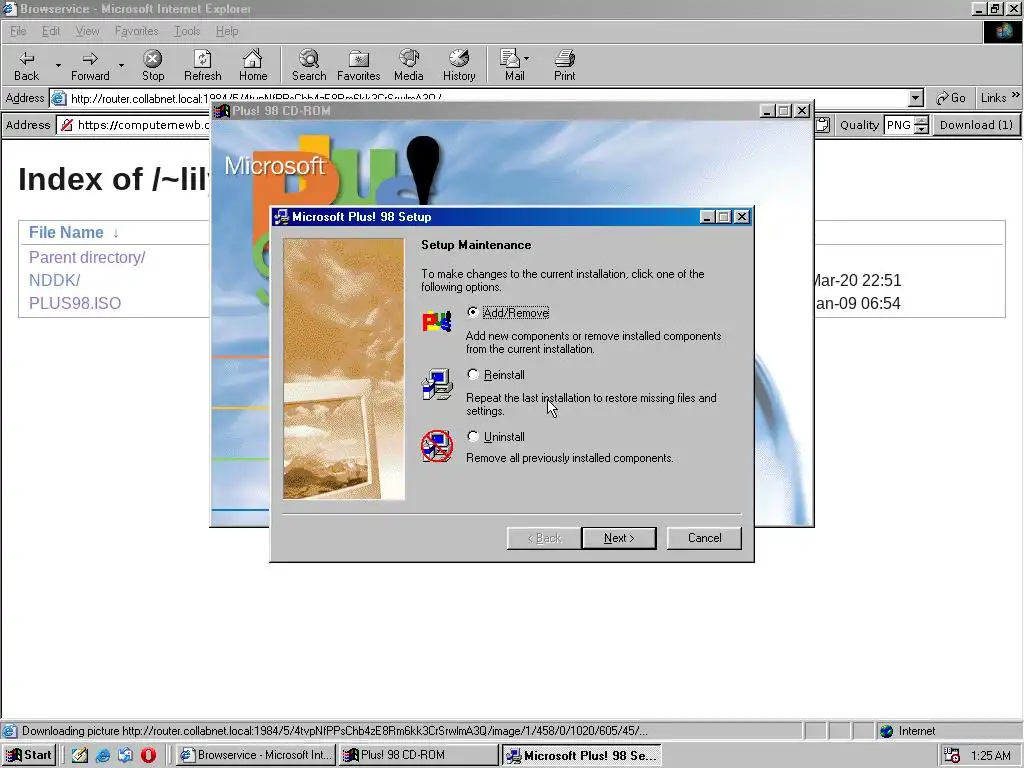Image resolution: width=1024 pixels, height=768 pixels.
Task: Launch Opera from quick launch
Action: click(148, 755)
